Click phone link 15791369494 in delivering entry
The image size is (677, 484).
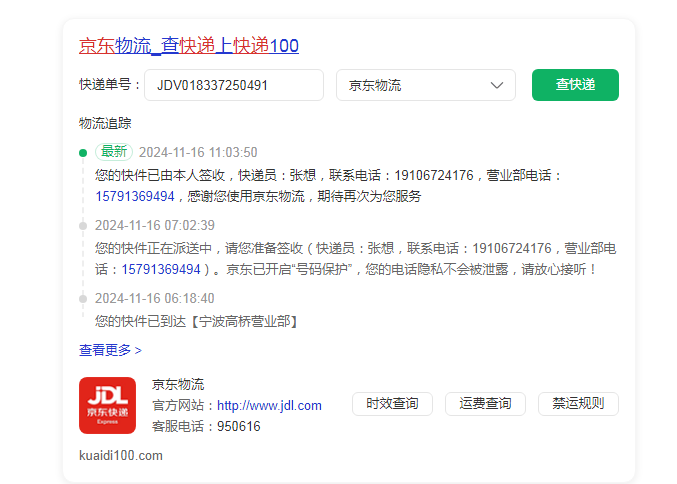pyautogui.click(x=161, y=269)
